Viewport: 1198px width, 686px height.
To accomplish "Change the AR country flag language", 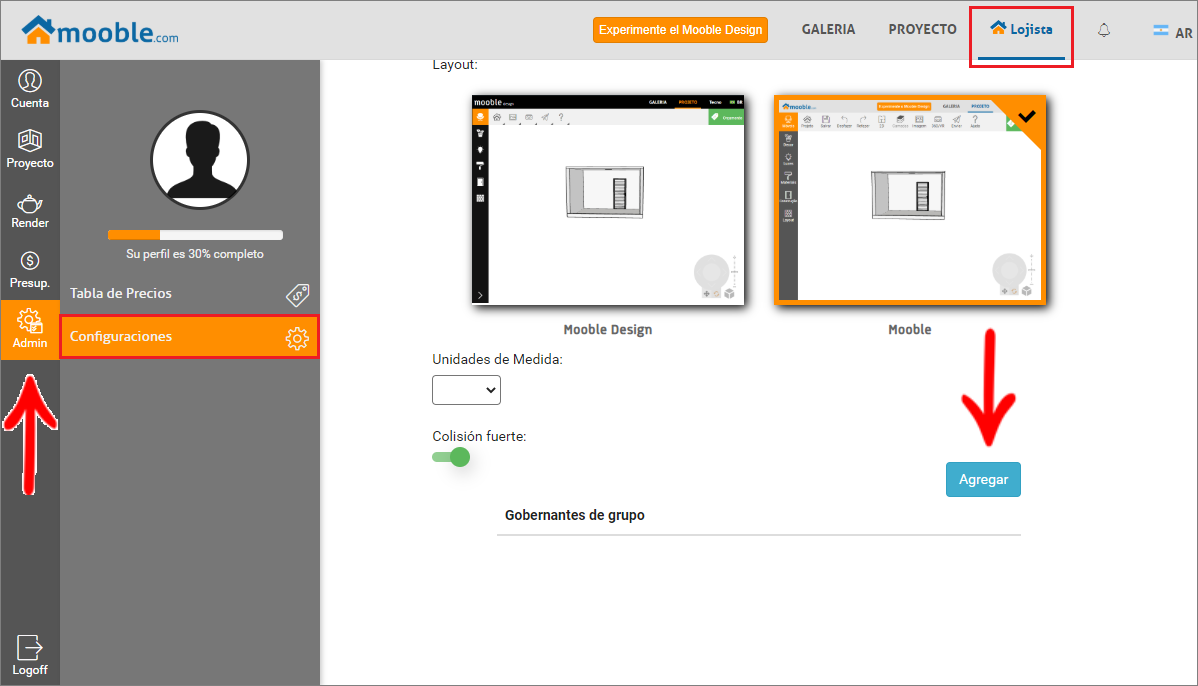I will click(x=1172, y=31).
